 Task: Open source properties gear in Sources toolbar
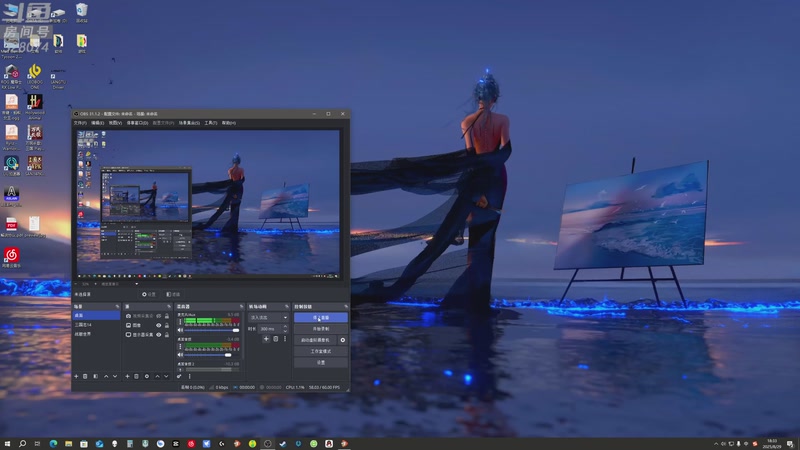pos(147,377)
